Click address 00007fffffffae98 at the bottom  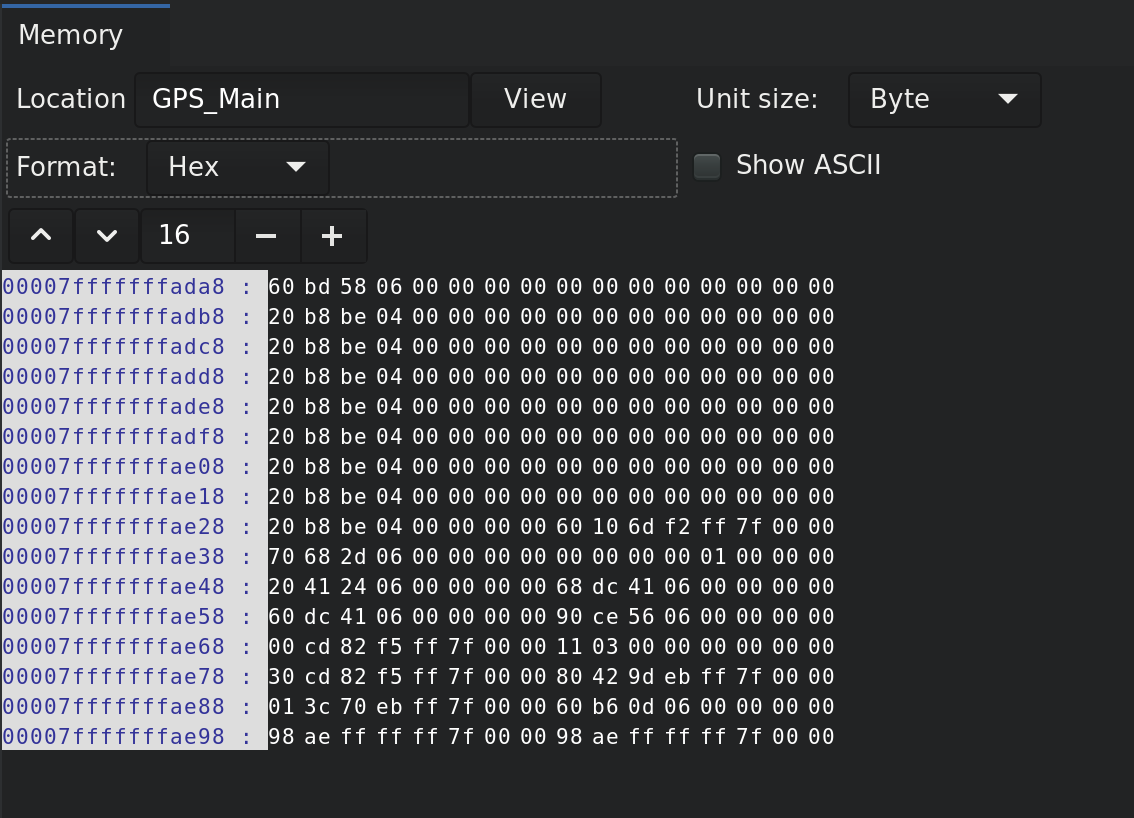[114, 736]
